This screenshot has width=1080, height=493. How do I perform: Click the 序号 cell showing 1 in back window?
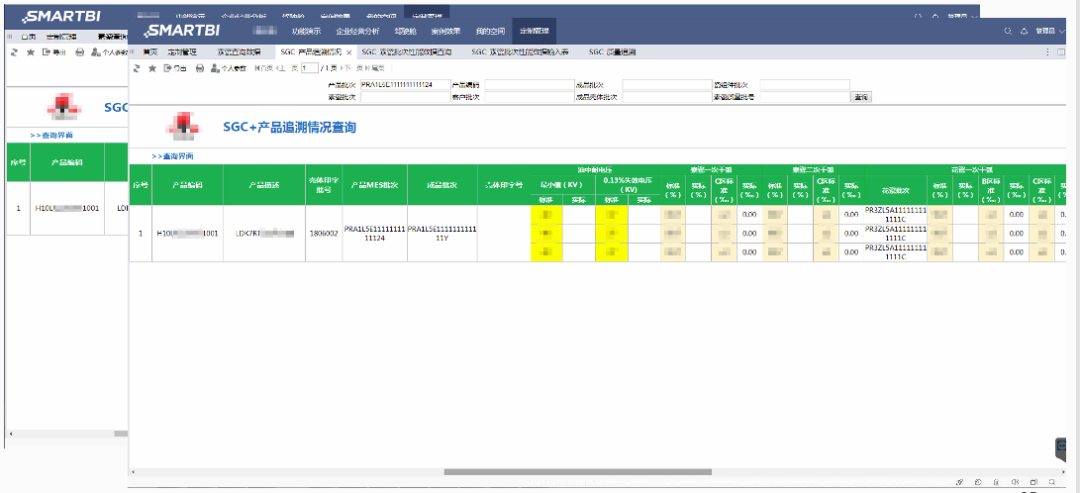(18, 207)
